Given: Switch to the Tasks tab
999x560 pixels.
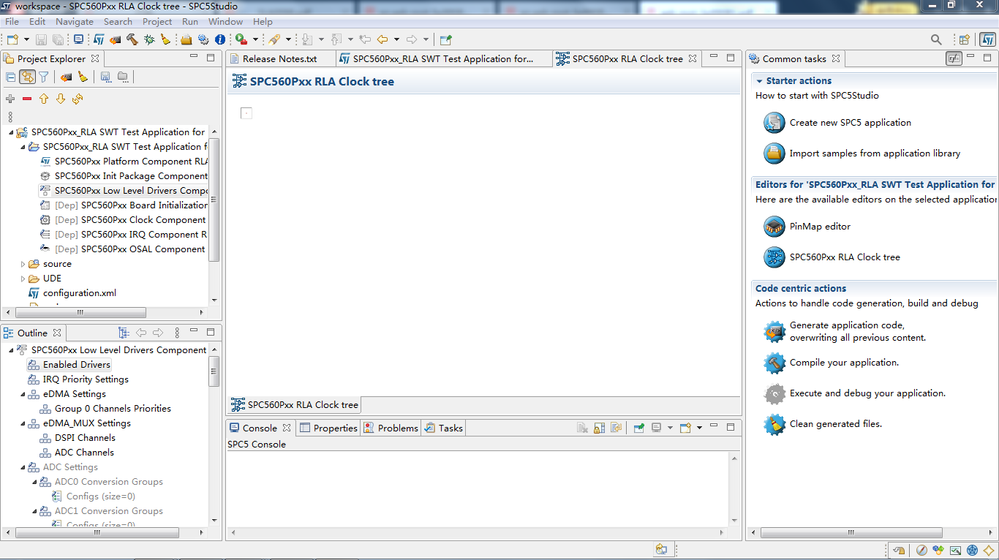Looking at the screenshot, I should point(444,428).
